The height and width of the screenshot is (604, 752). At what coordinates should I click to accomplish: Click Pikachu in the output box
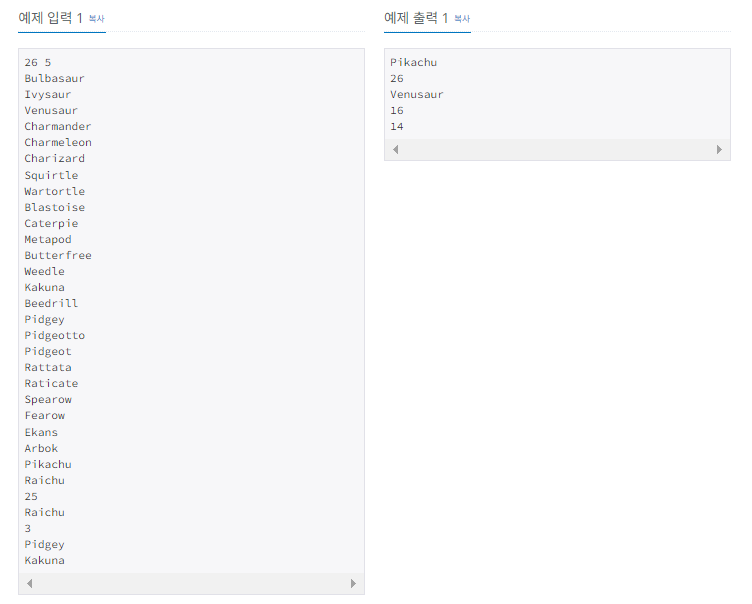coord(413,62)
